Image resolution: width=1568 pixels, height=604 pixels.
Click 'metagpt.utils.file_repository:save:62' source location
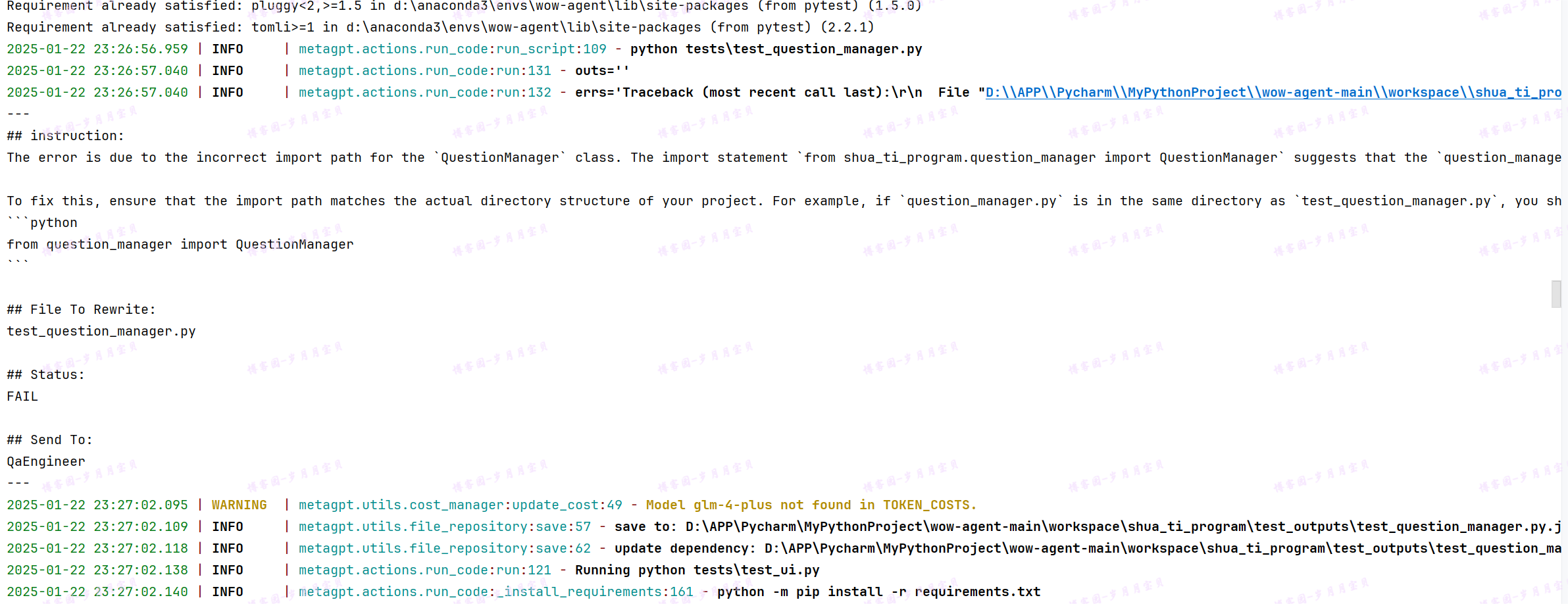pyautogui.click(x=444, y=549)
